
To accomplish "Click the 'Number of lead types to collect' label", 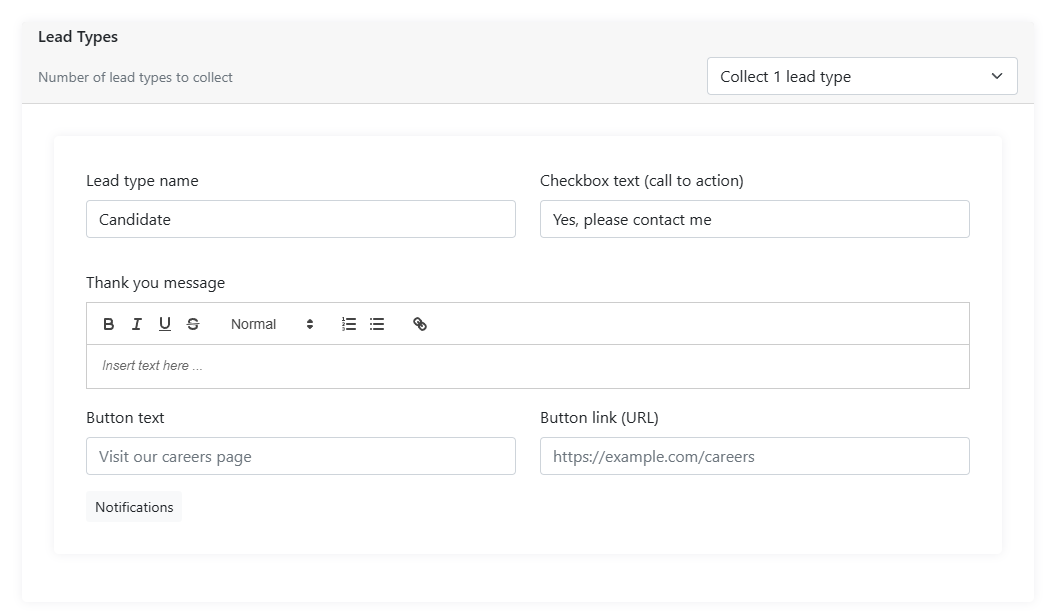I will pyautogui.click(x=135, y=77).
